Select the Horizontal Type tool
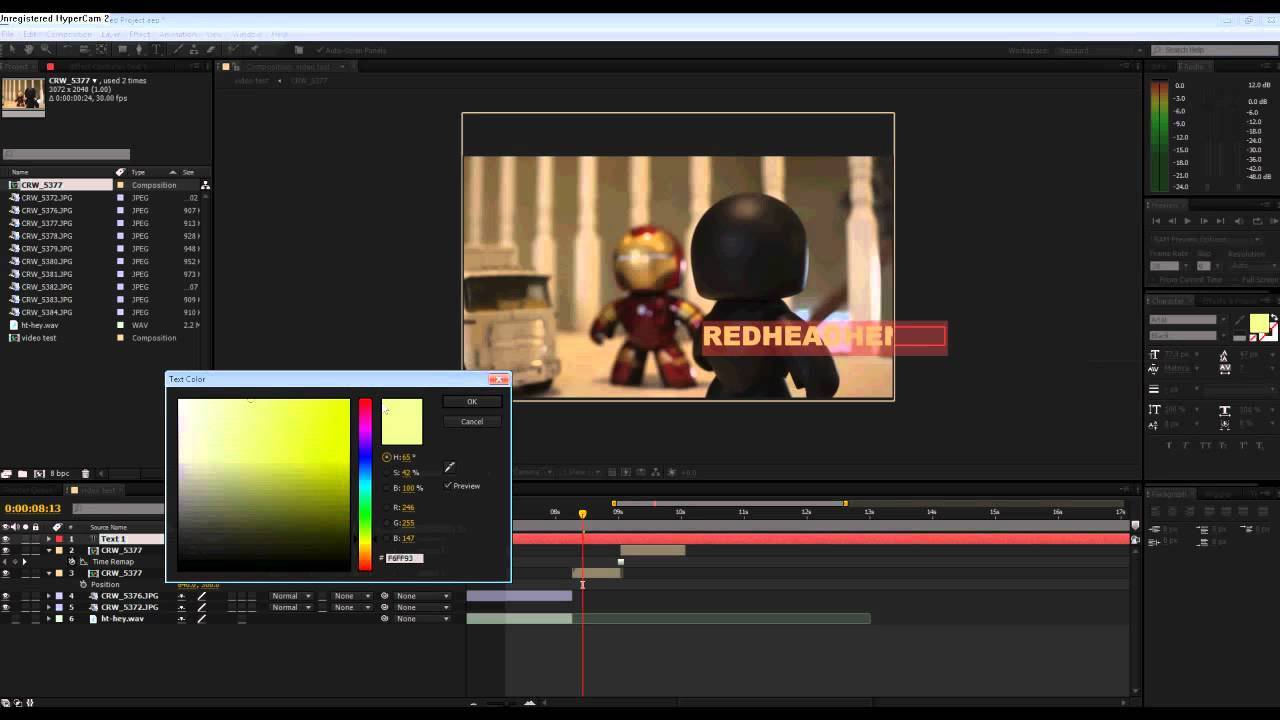Viewport: 1280px width, 720px height. click(156, 49)
